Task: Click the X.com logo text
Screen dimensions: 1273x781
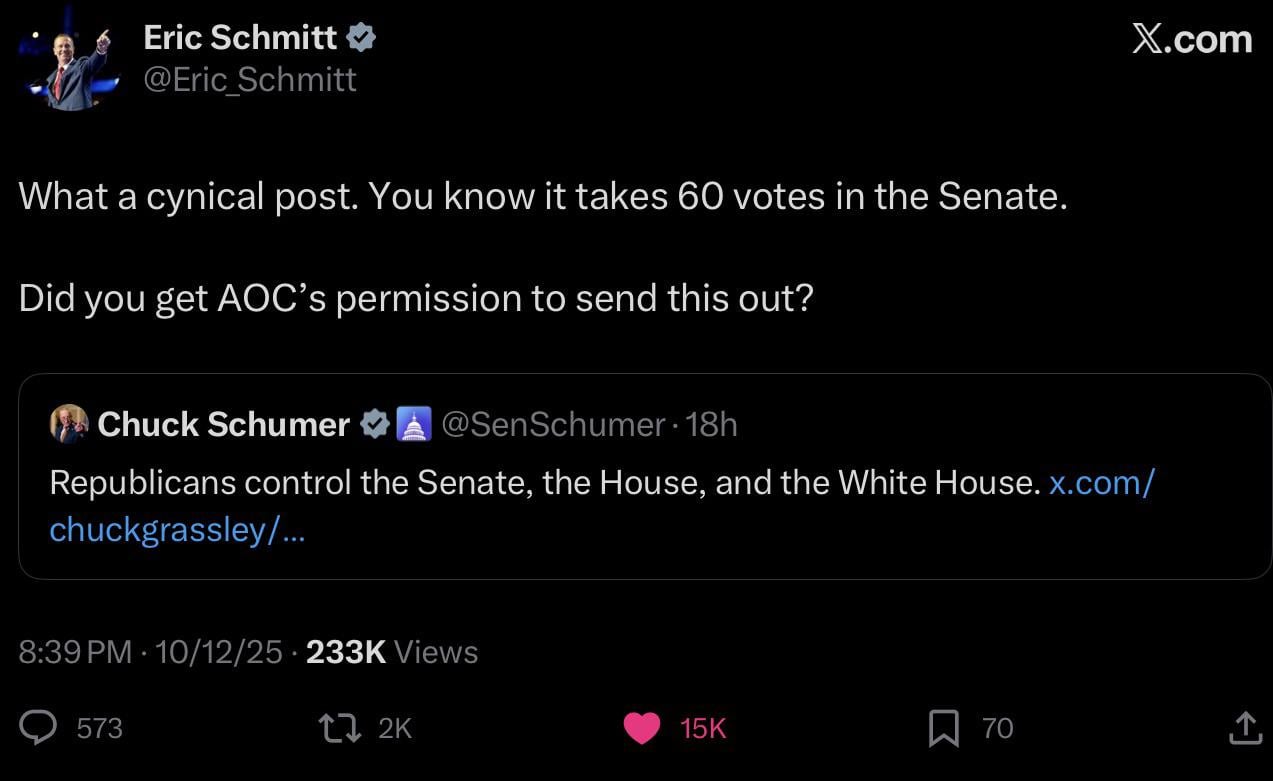Action: click(x=1191, y=39)
